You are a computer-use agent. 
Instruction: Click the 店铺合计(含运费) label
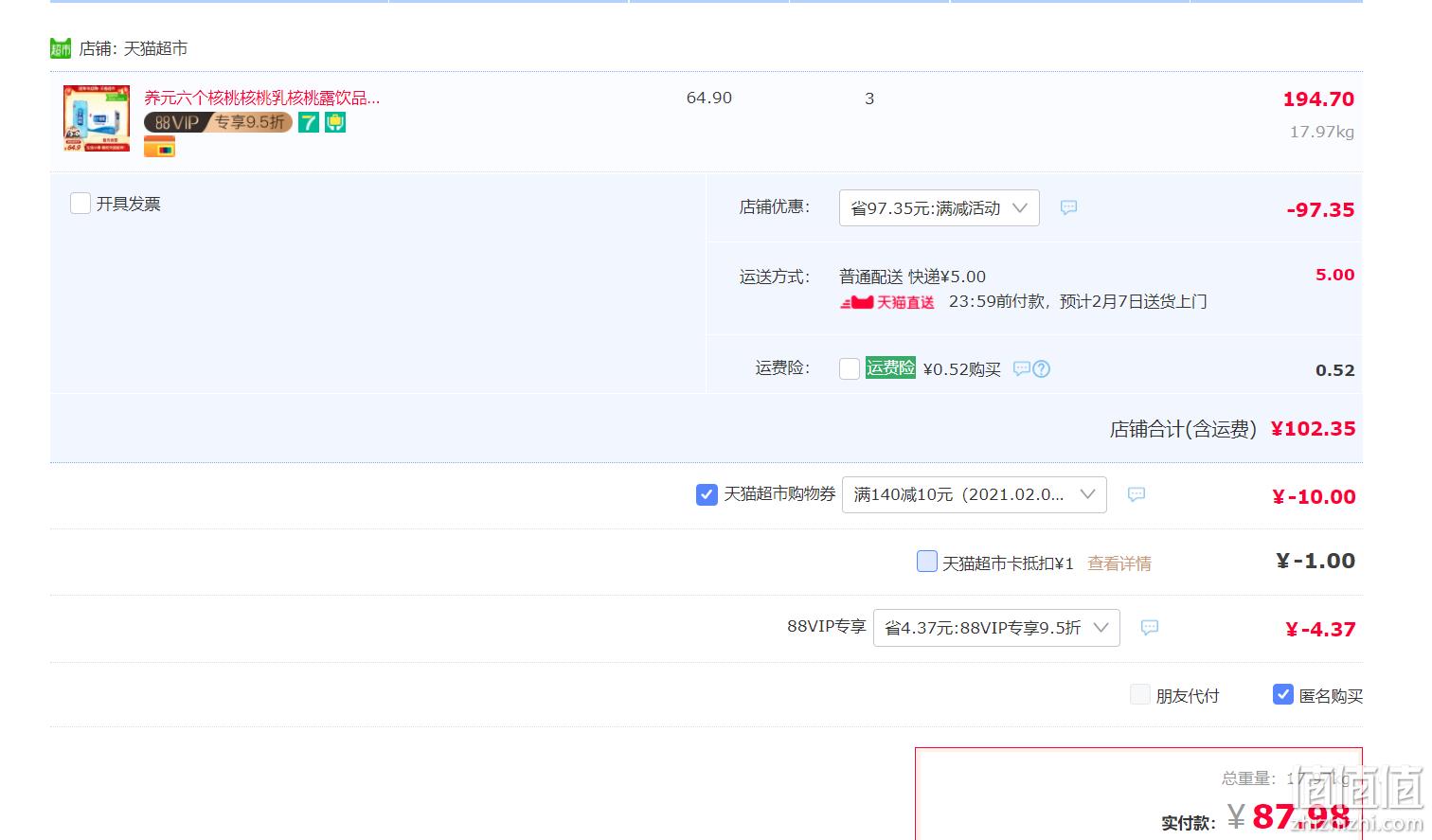click(x=1183, y=430)
